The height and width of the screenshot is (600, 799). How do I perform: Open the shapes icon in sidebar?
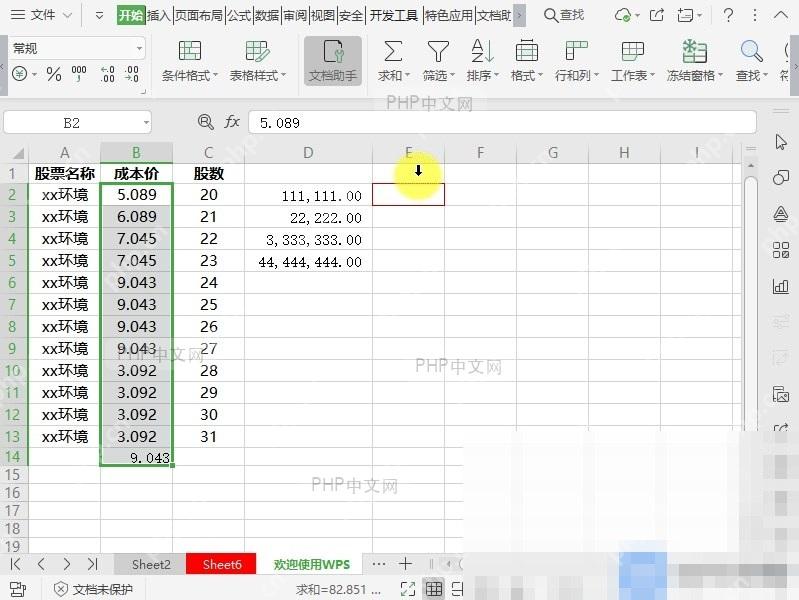(x=781, y=177)
